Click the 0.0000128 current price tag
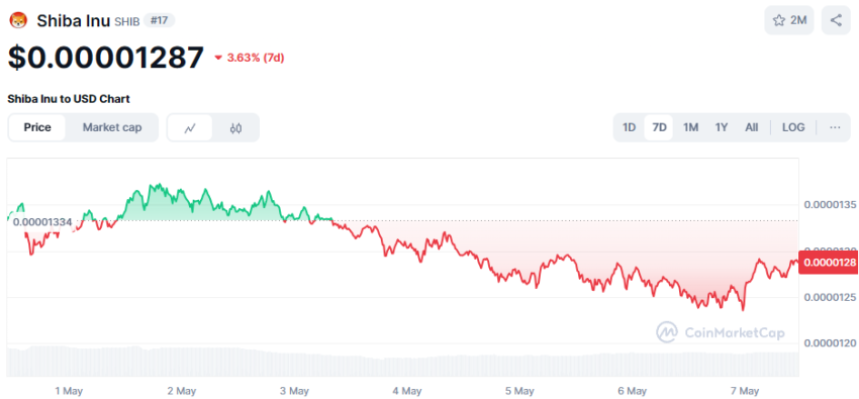 pyautogui.click(x=829, y=263)
